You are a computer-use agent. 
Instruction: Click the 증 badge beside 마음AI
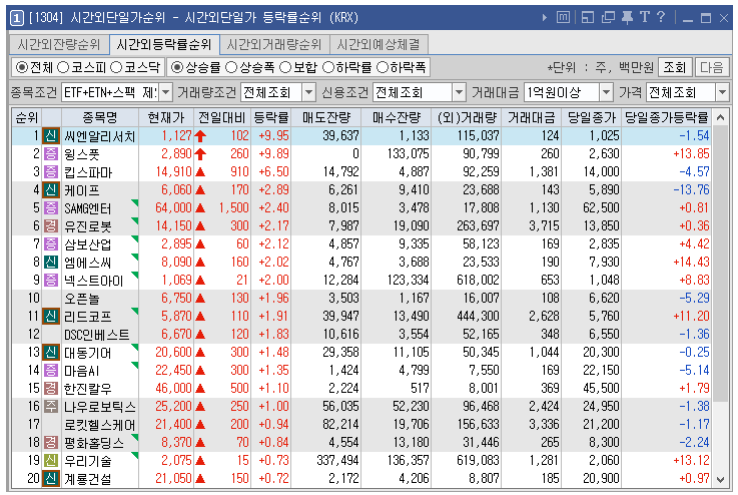(50, 370)
